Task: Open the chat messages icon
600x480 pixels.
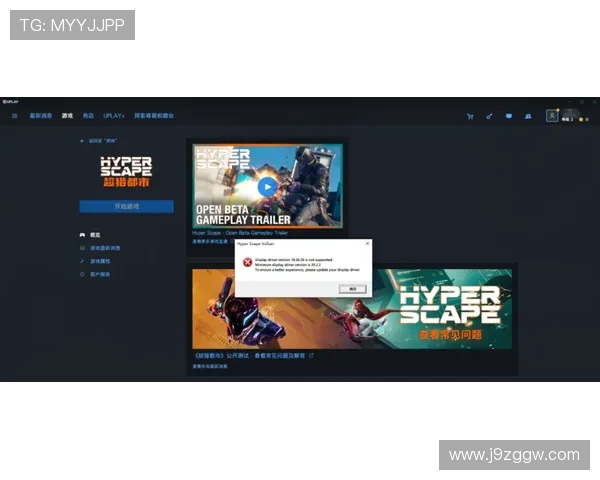Action: (508, 116)
